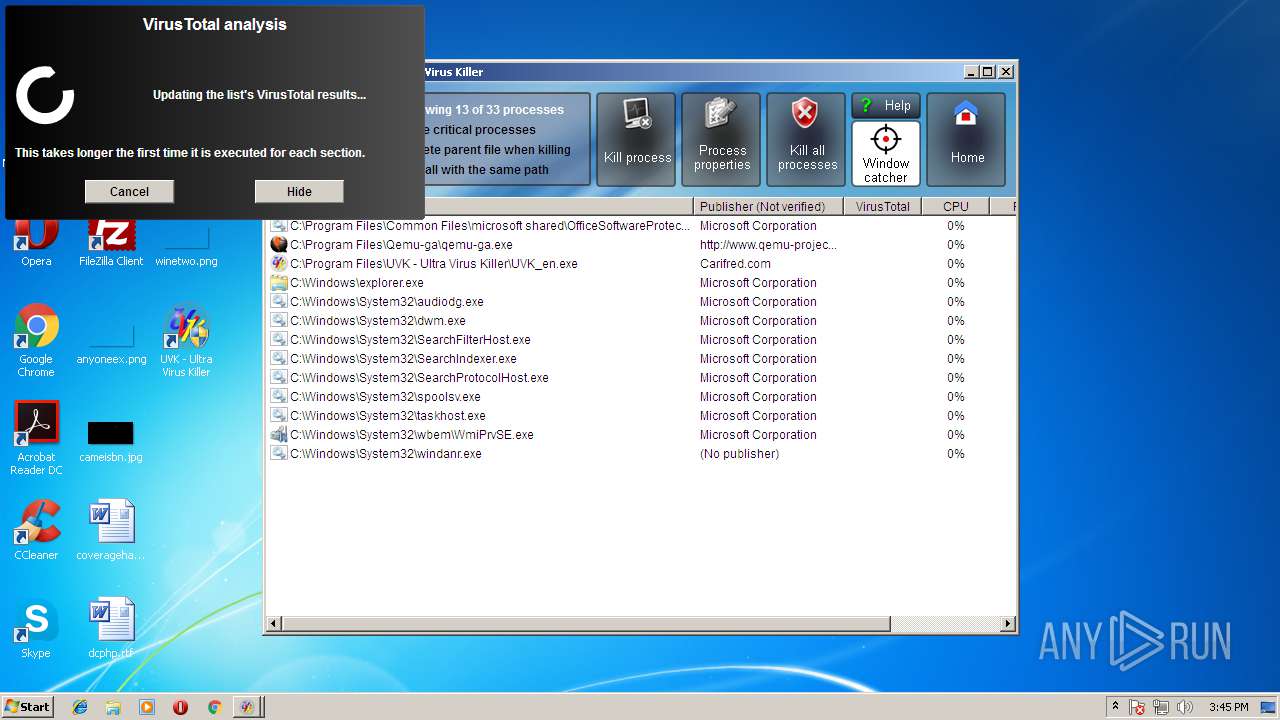Screen dimensions: 1280x720
Task: Open the FileZilla Client desktop shortcut
Action: click(x=111, y=243)
